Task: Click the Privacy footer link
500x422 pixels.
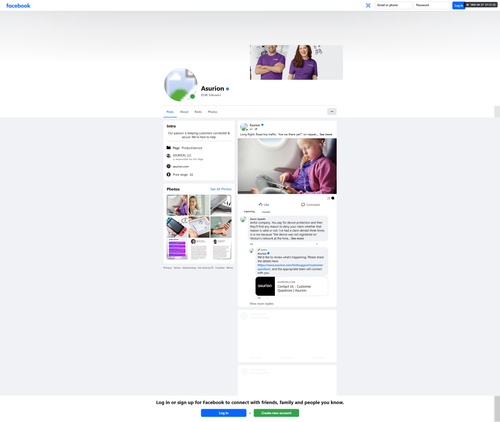Action: pos(167,268)
